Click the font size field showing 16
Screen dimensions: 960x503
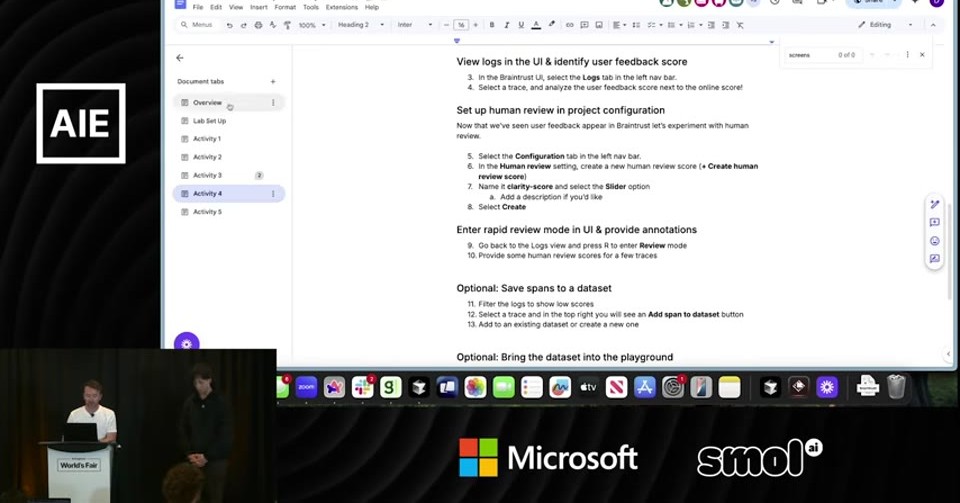pos(461,25)
